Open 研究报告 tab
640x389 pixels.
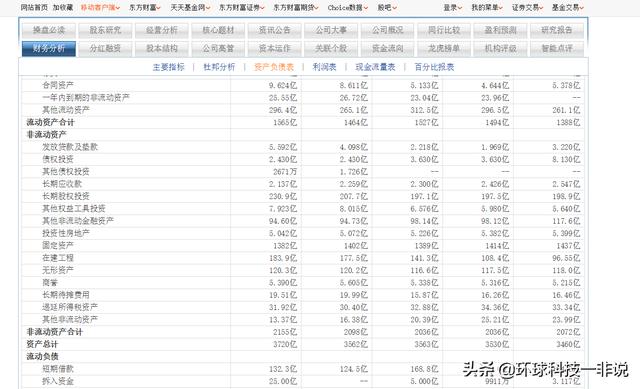pos(557,30)
